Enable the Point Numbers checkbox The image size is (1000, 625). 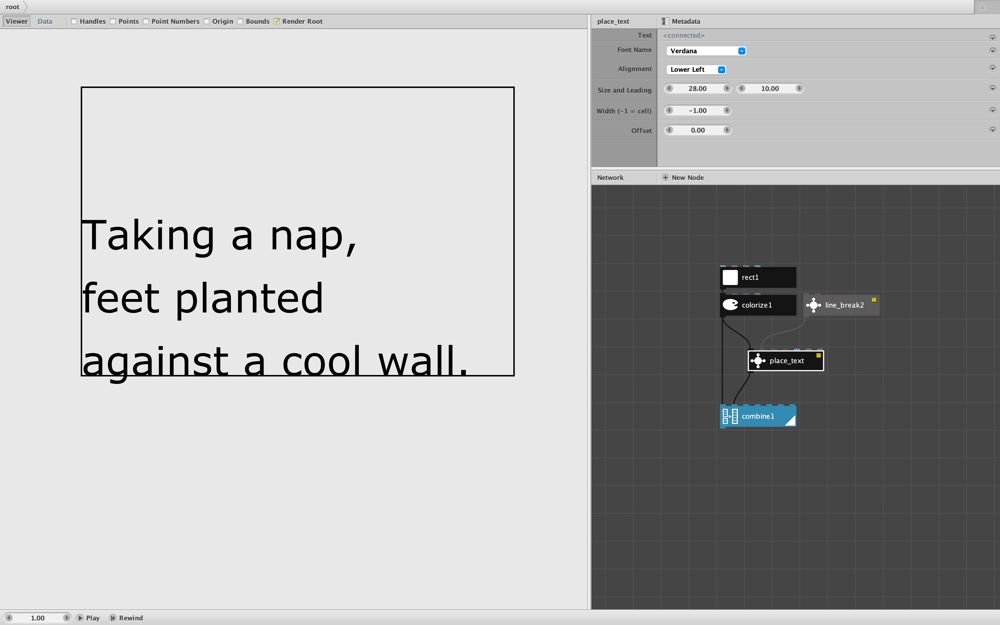pos(146,21)
